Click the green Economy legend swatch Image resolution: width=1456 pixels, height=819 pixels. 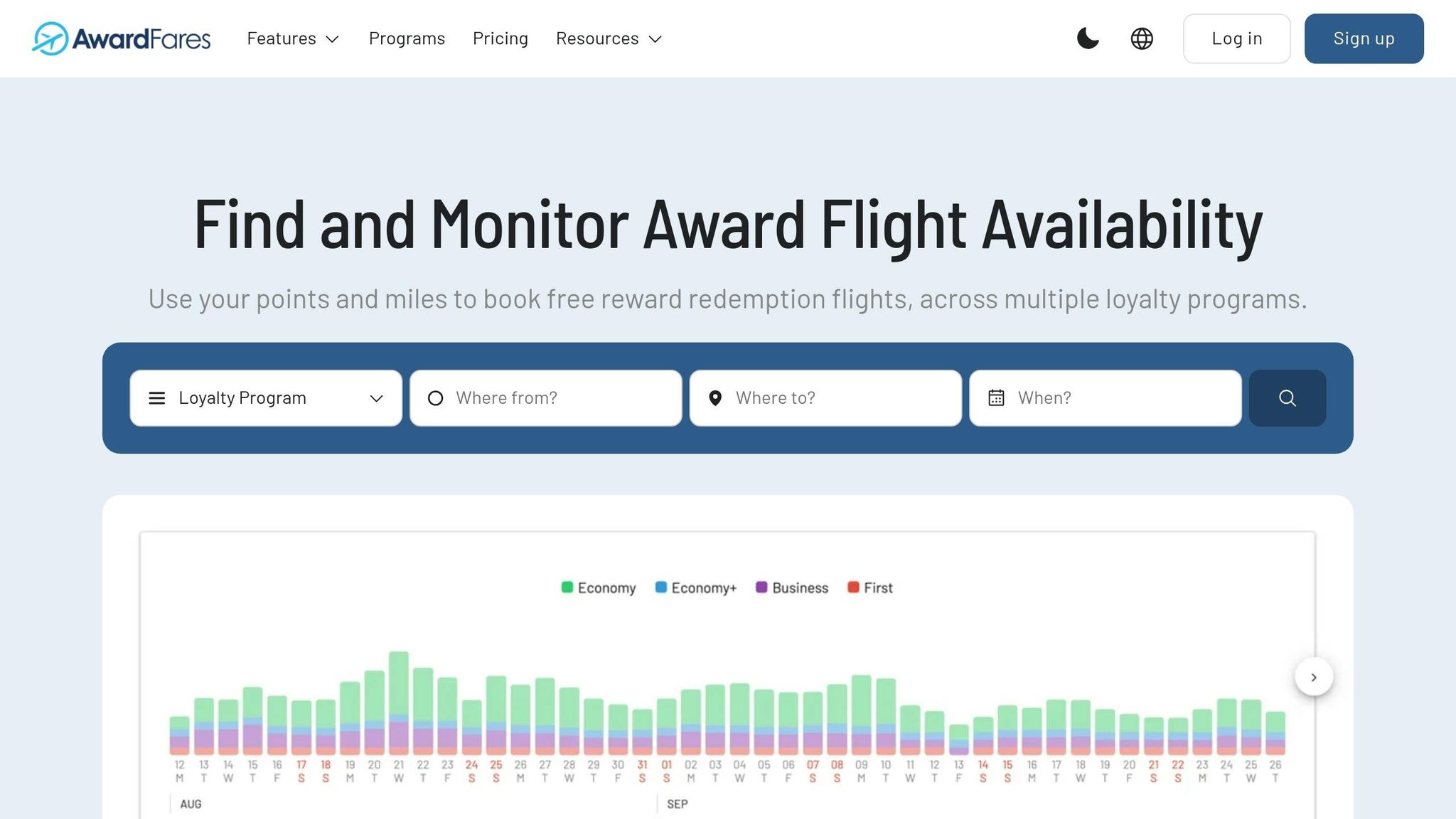(x=567, y=587)
